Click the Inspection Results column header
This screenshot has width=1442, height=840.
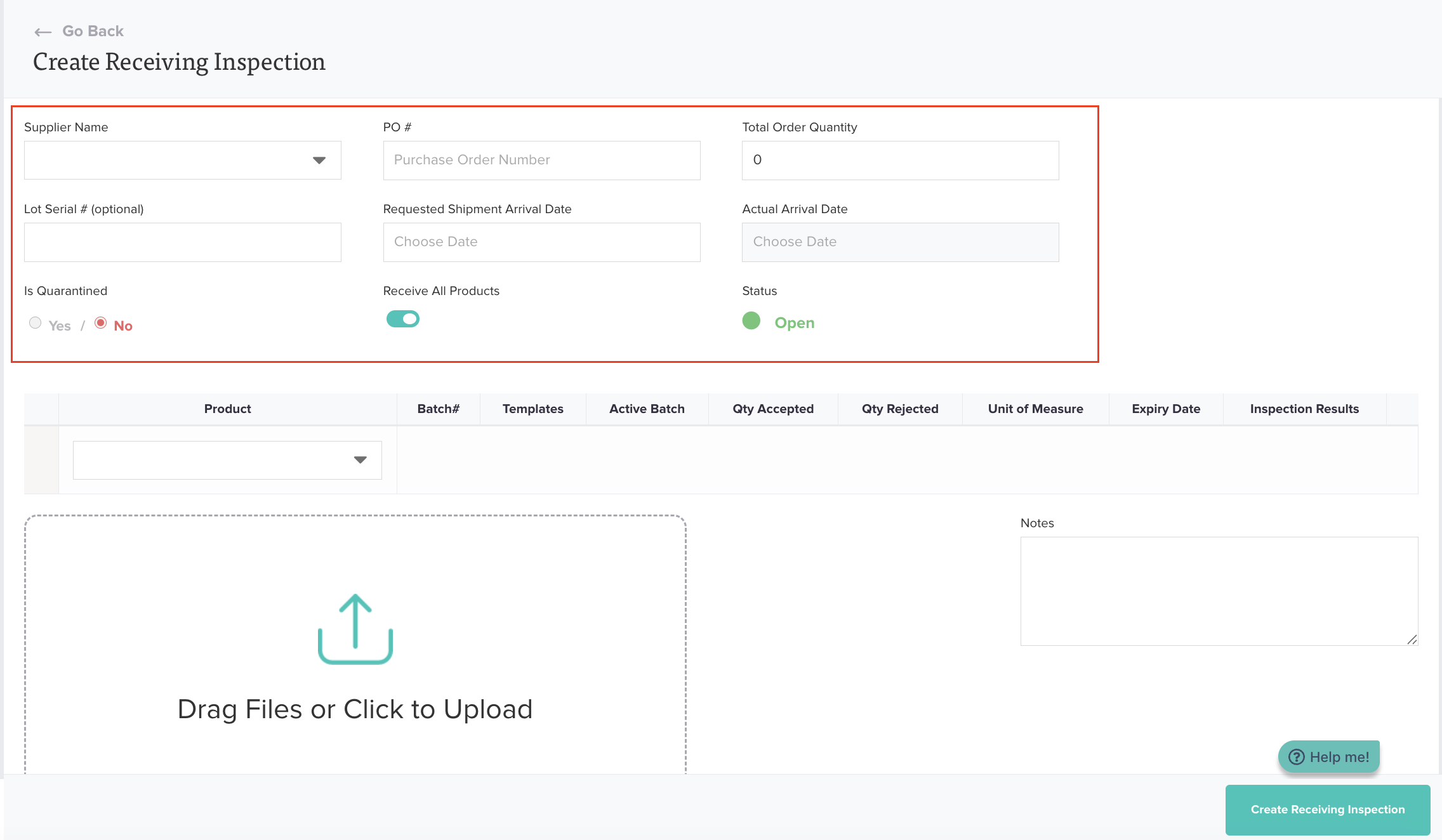[1304, 409]
